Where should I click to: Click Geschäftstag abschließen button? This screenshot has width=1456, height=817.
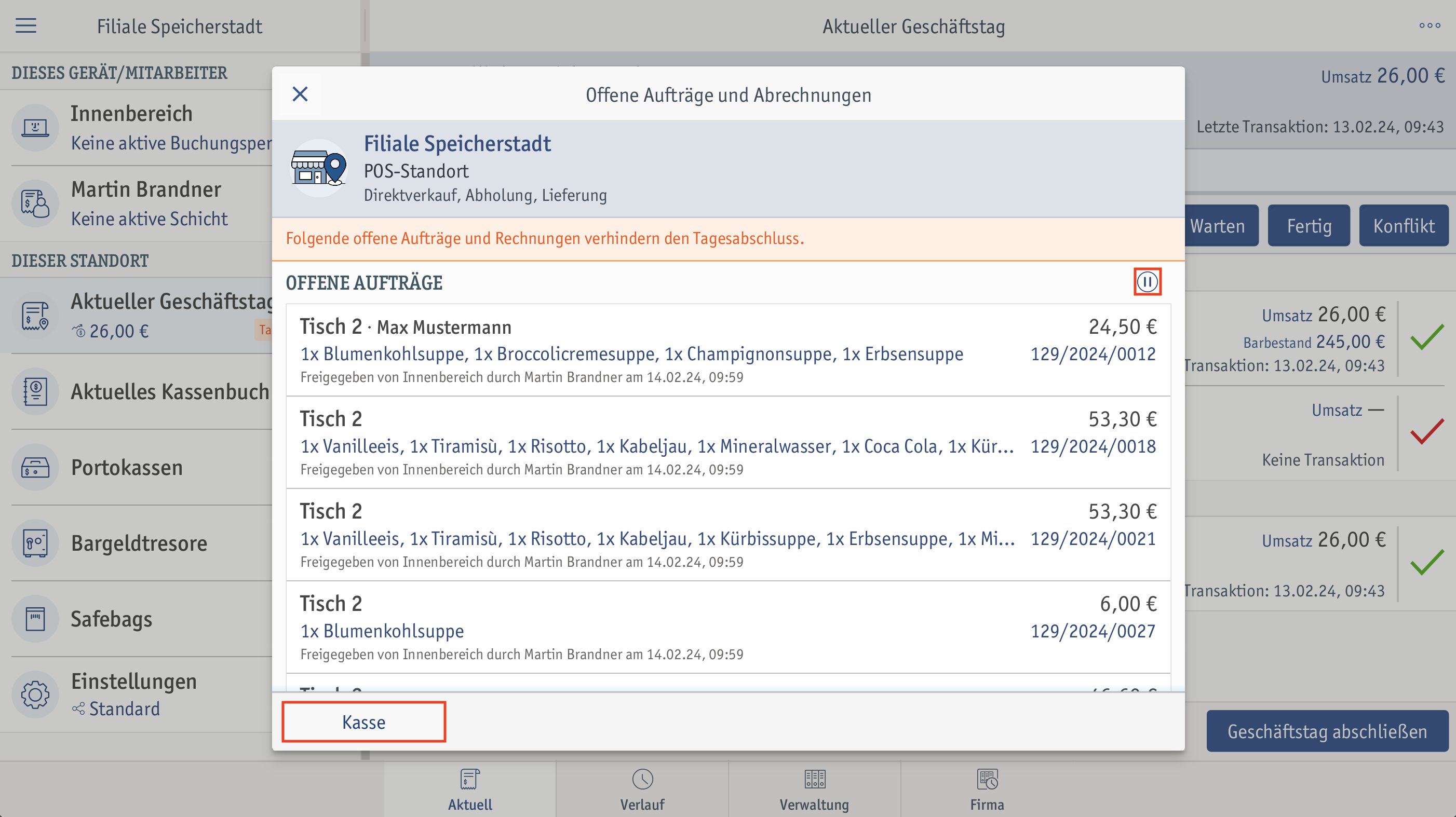point(1327,731)
